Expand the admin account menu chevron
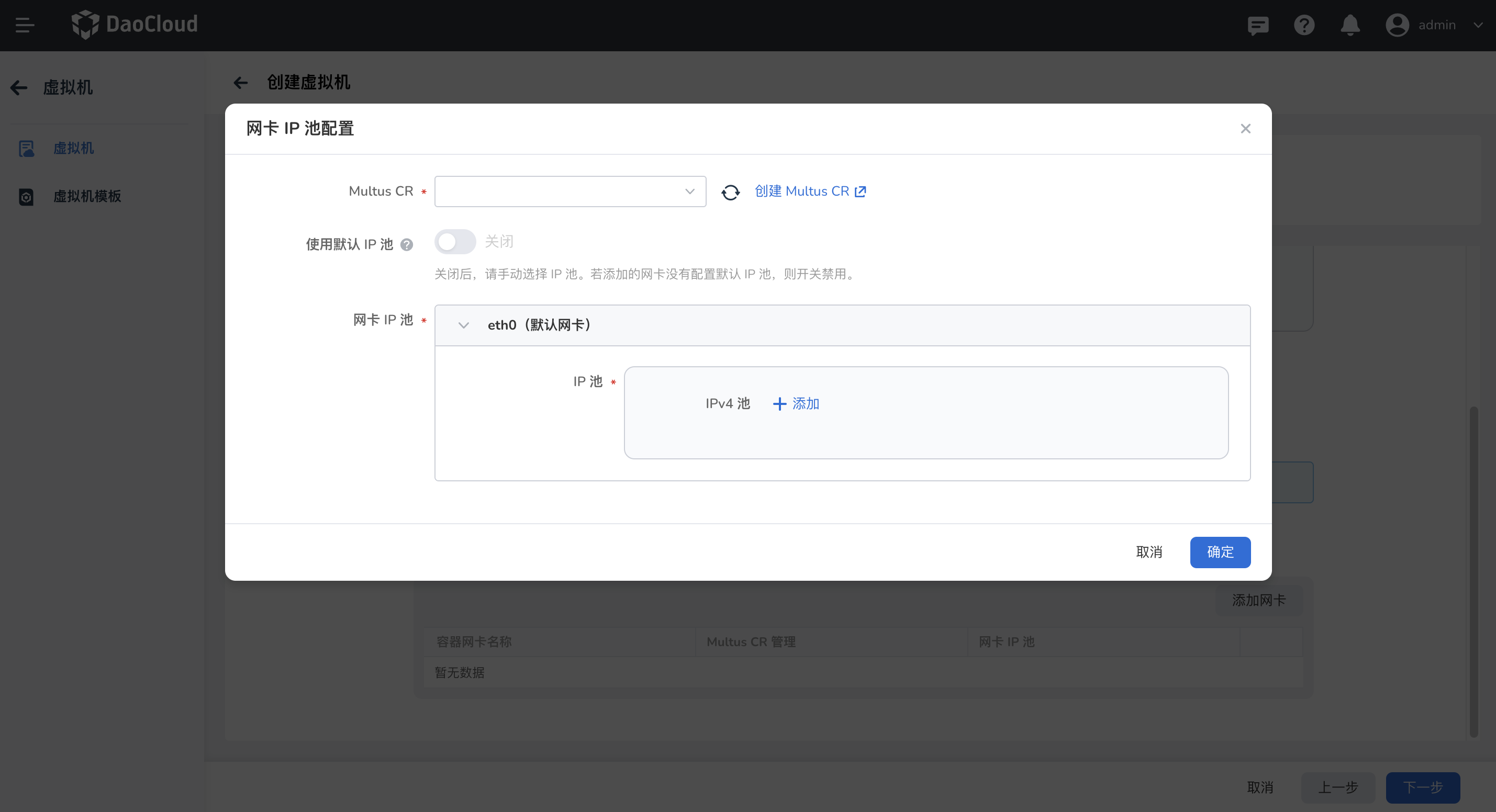1496x812 pixels. [1478, 25]
